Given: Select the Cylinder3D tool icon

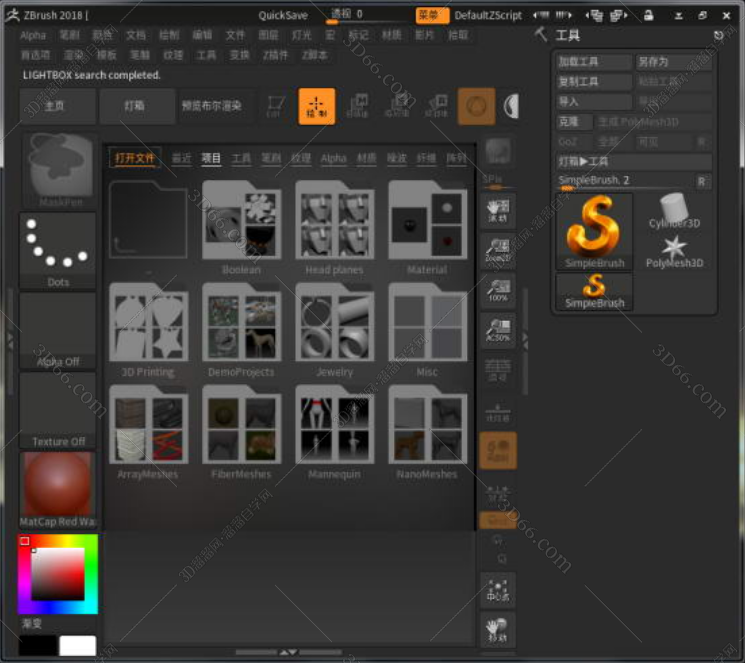Looking at the screenshot, I should pyautogui.click(x=674, y=212).
